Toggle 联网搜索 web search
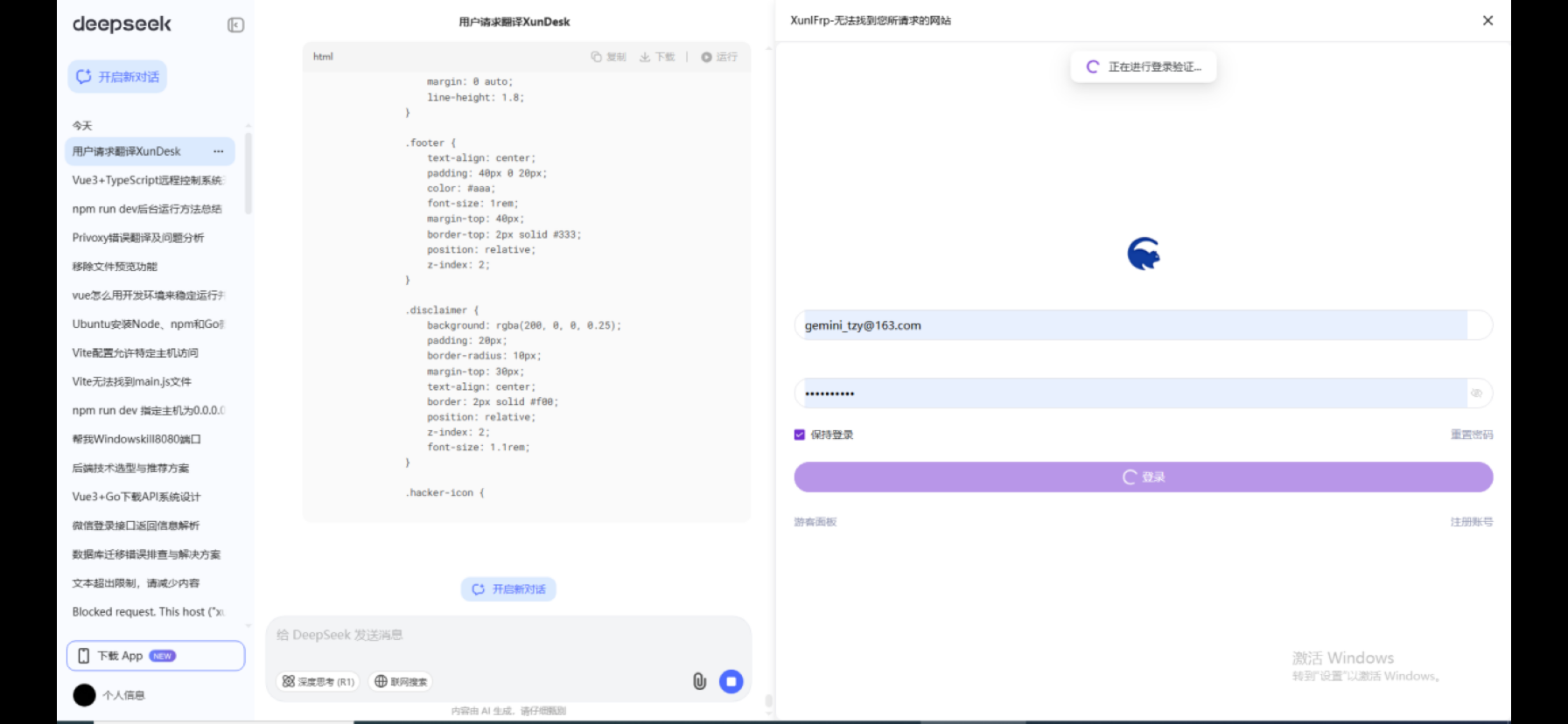Image resolution: width=1568 pixels, height=724 pixels. (x=401, y=681)
